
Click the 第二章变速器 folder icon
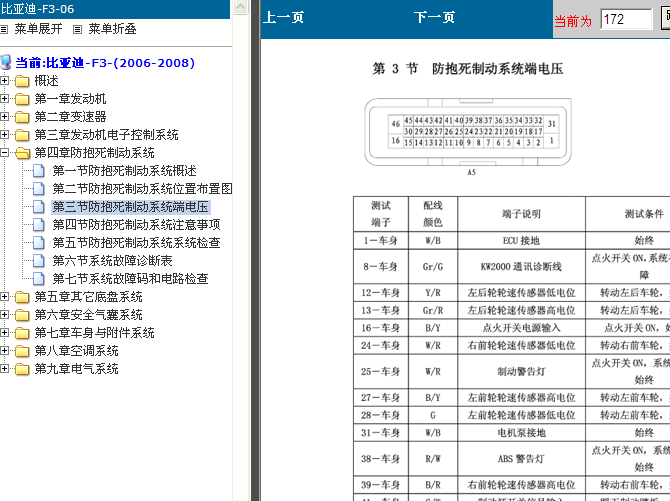pyautogui.click(x=22, y=117)
